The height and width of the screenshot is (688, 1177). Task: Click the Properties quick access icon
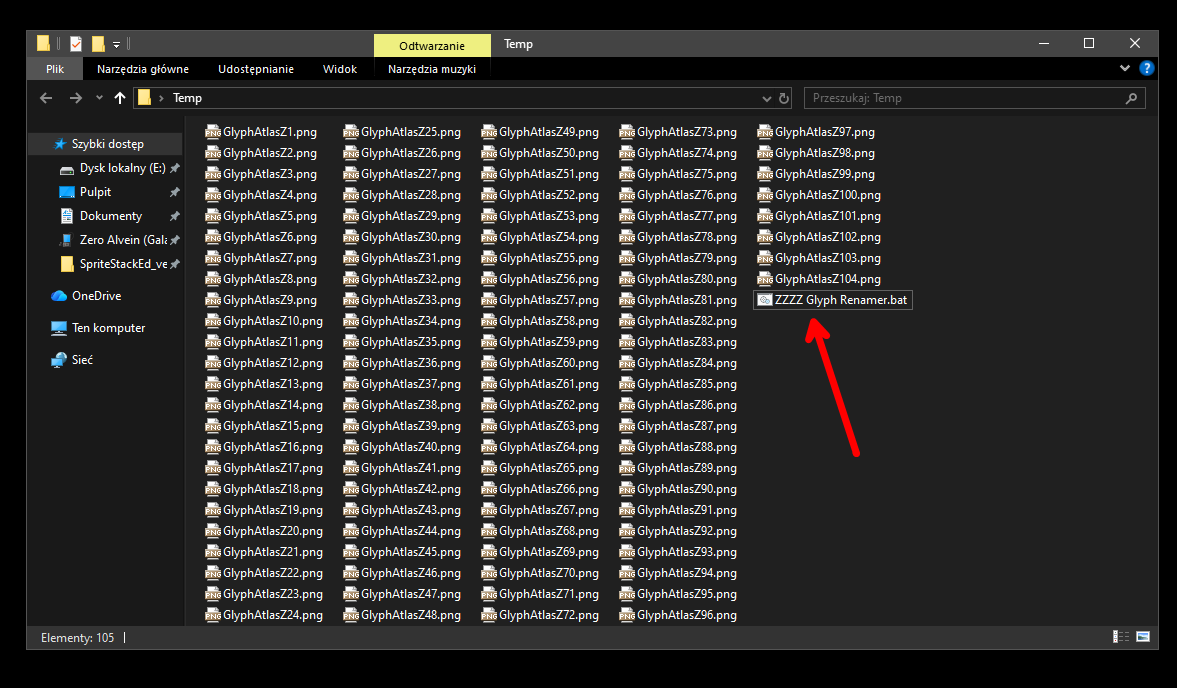tap(76, 44)
